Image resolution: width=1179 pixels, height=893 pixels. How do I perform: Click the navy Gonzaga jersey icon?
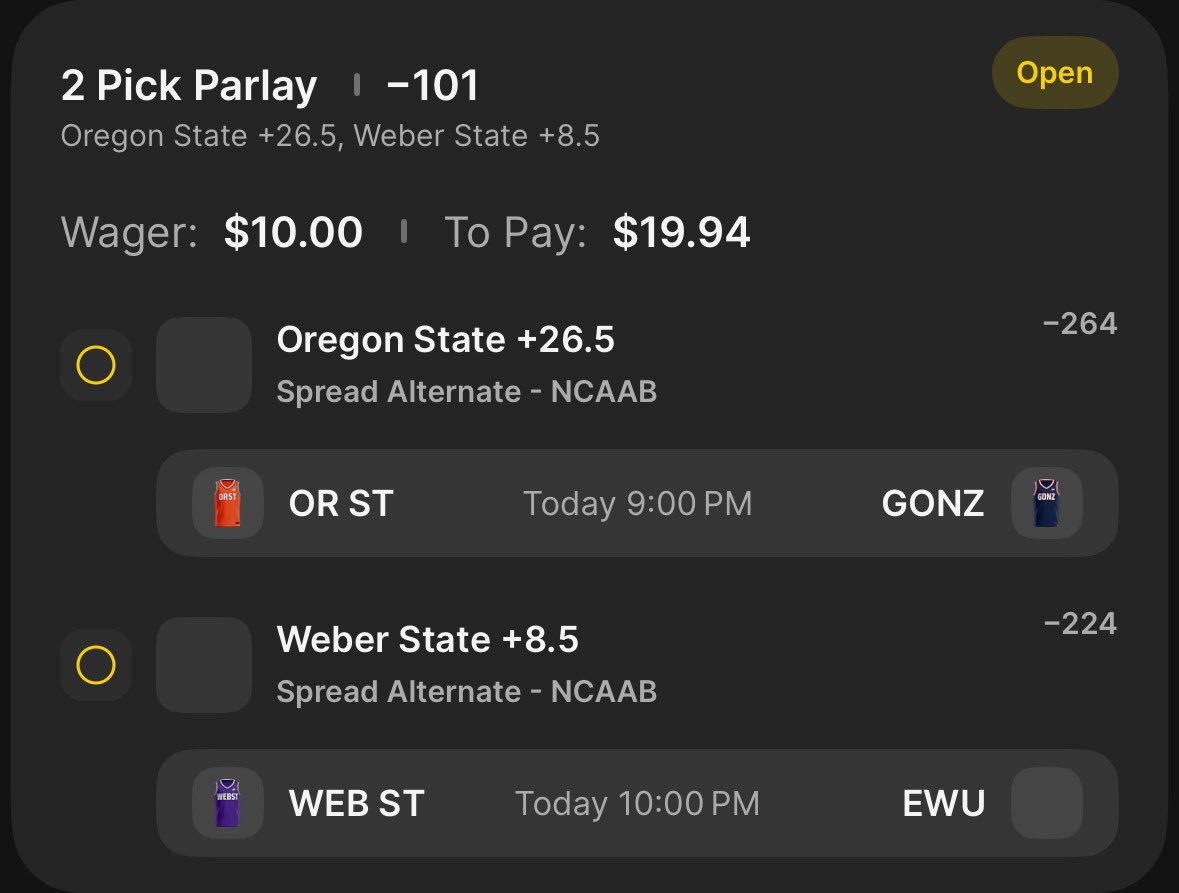click(x=1047, y=503)
